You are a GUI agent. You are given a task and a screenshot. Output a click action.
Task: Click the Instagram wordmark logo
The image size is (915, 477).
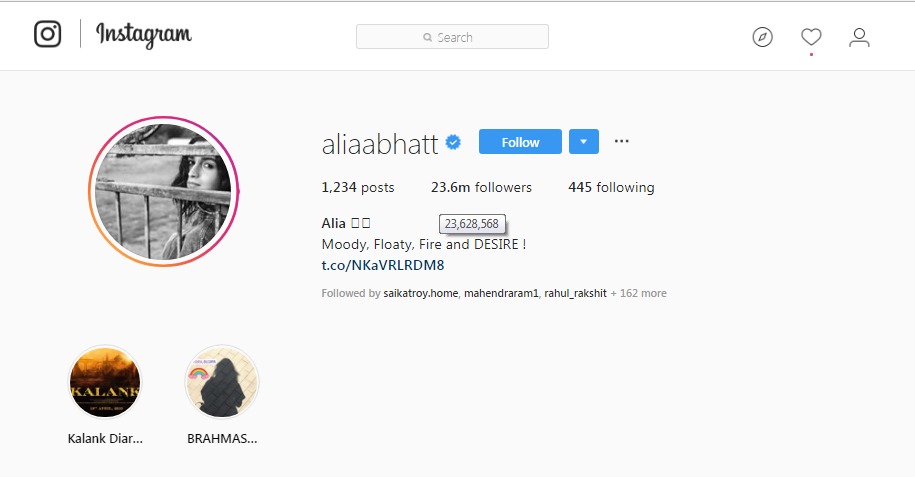(x=144, y=35)
